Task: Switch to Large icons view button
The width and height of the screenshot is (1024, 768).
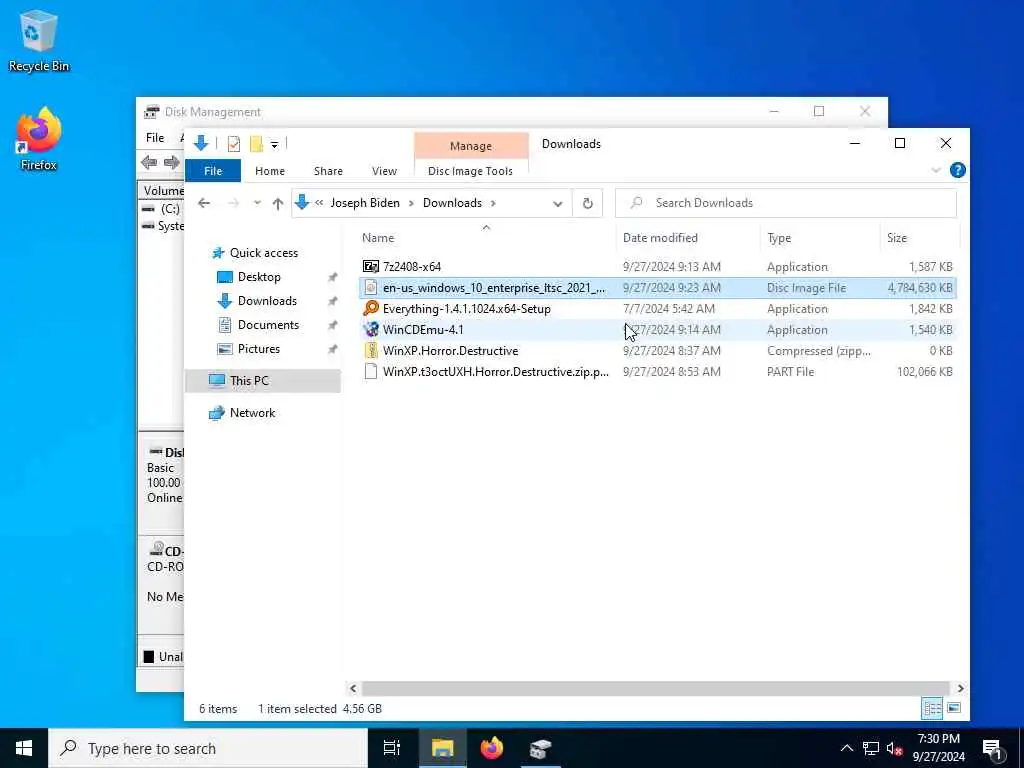Action: click(953, 708)
